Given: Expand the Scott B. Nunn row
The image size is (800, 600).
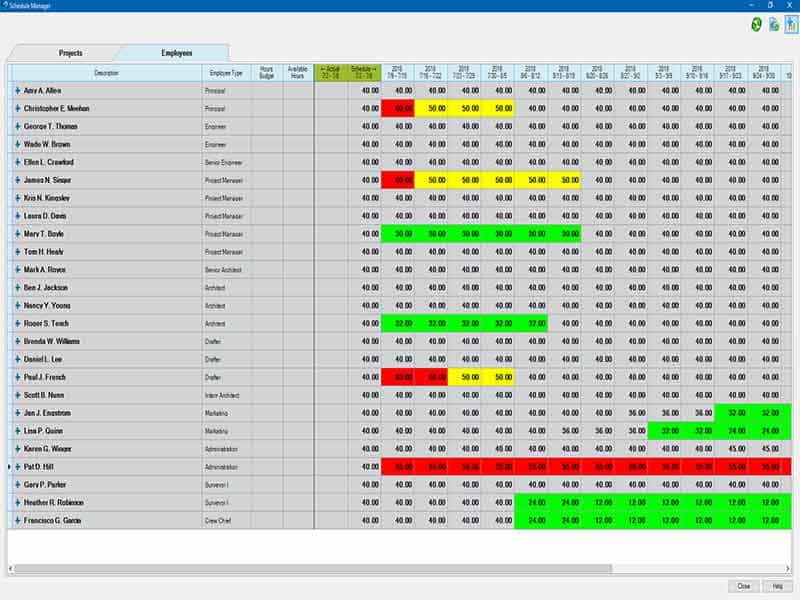Looking at the screenshot, I should coord(17,395).
